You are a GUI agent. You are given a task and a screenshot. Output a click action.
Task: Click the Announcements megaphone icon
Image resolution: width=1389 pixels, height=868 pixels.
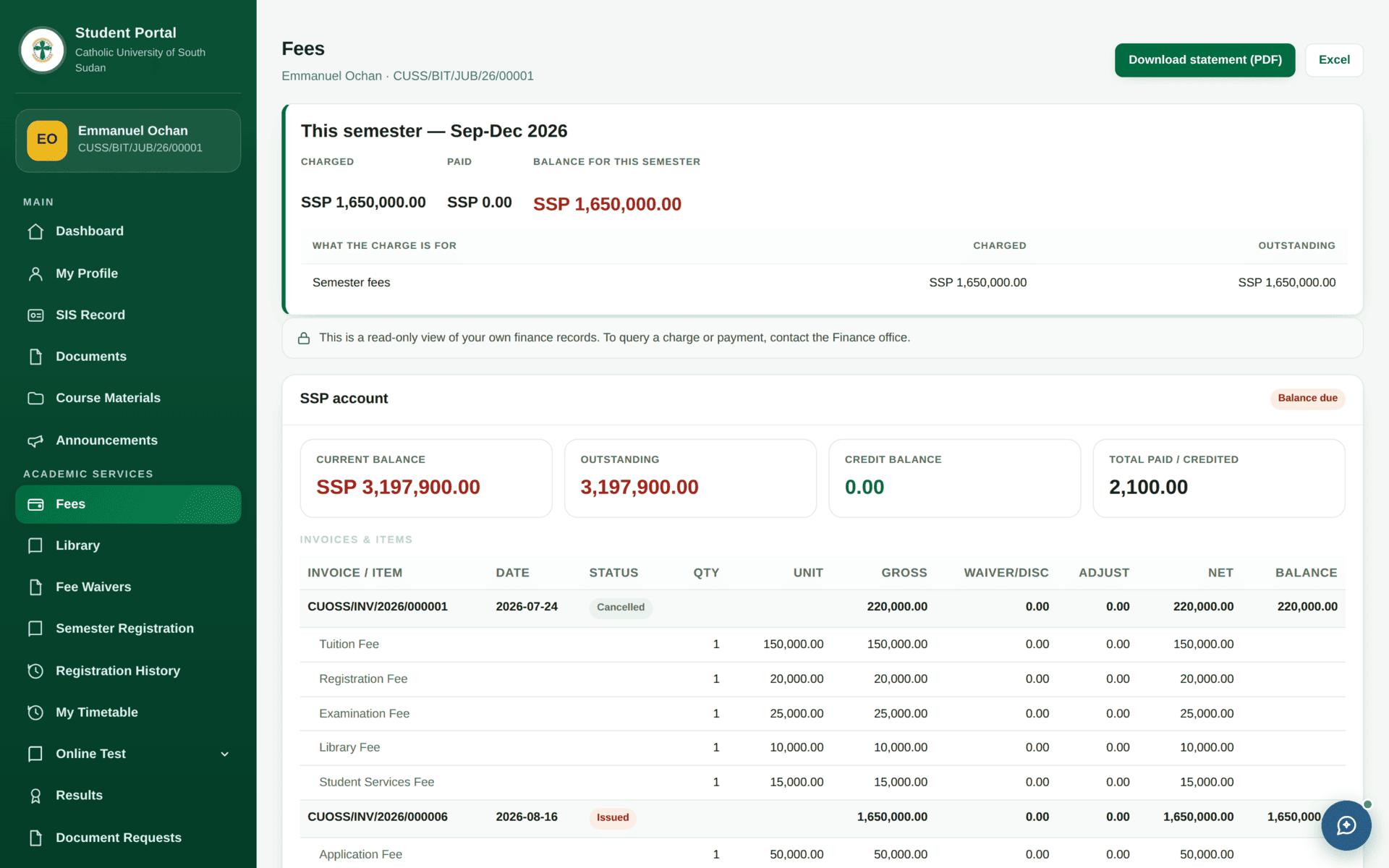tap(35, 441)
